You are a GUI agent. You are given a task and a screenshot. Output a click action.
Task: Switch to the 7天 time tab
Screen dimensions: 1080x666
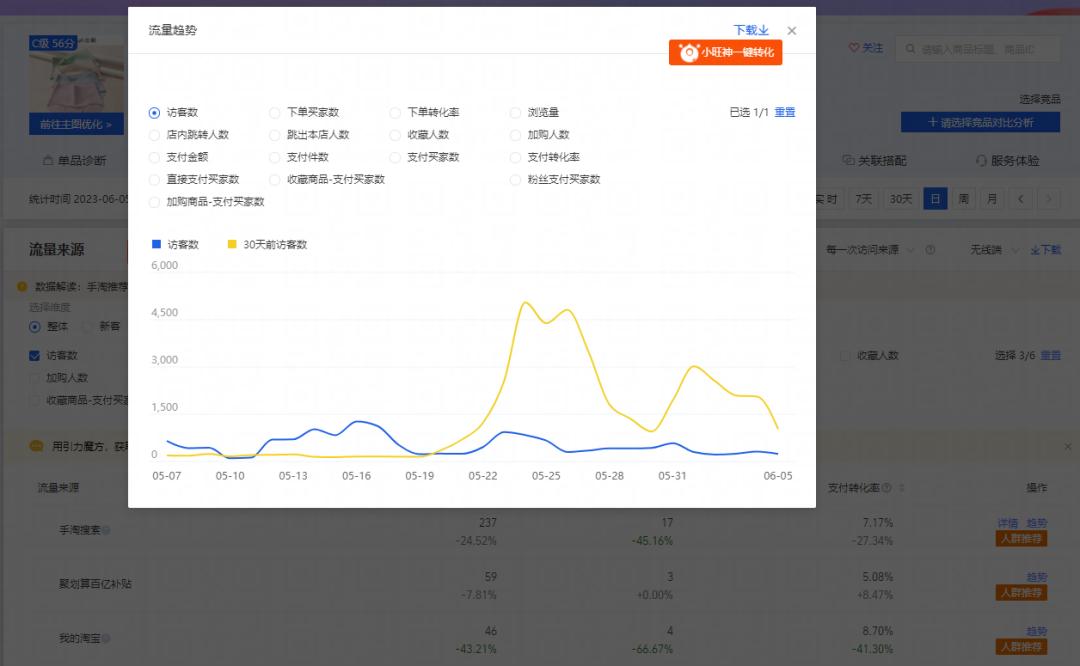863,199
